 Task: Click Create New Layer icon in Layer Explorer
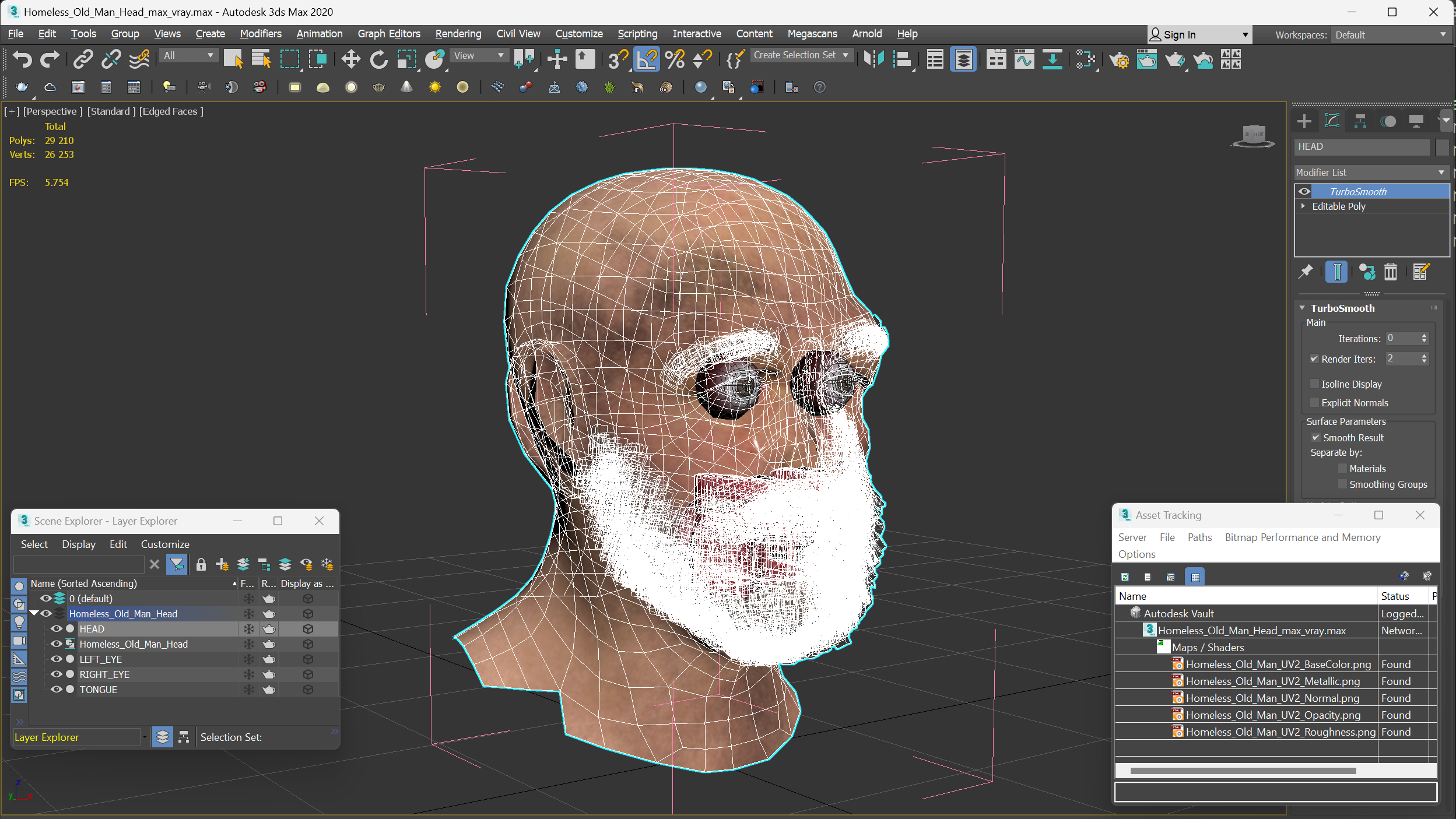pos(222,564)
